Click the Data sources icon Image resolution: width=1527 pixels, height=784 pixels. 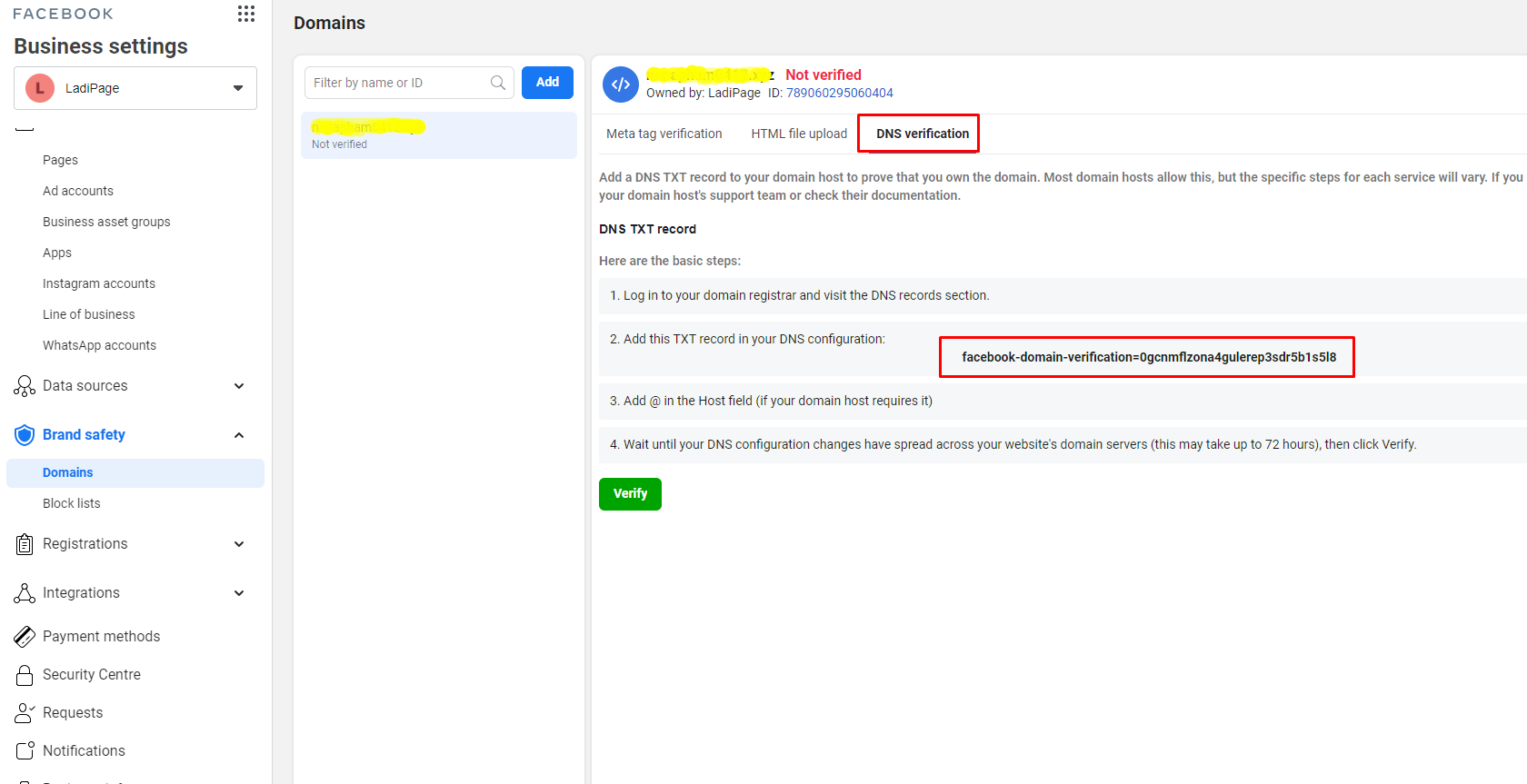pyautogui.click(x=25, y=386)
